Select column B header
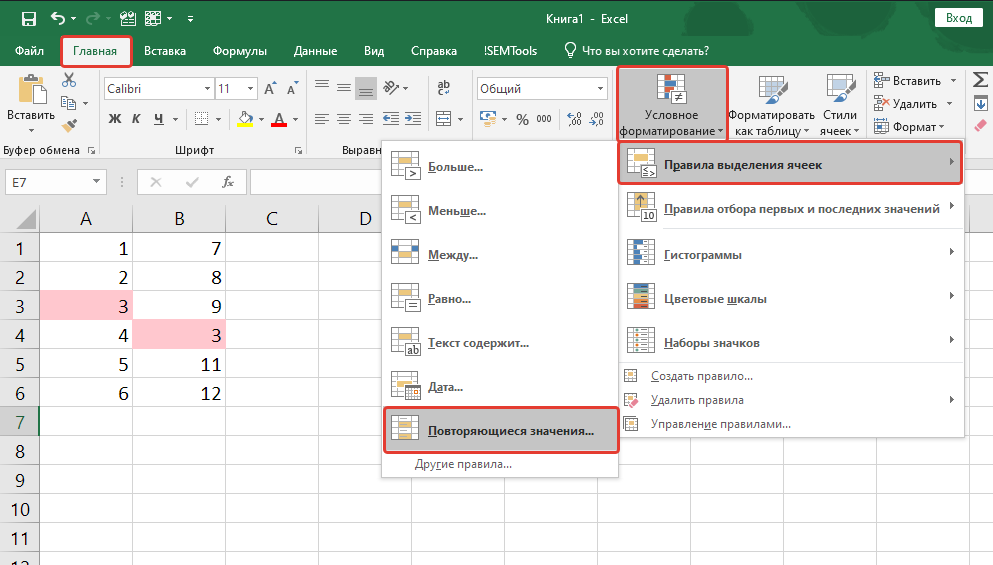This screenshot has width=993, height=565. tap(179, 219)
